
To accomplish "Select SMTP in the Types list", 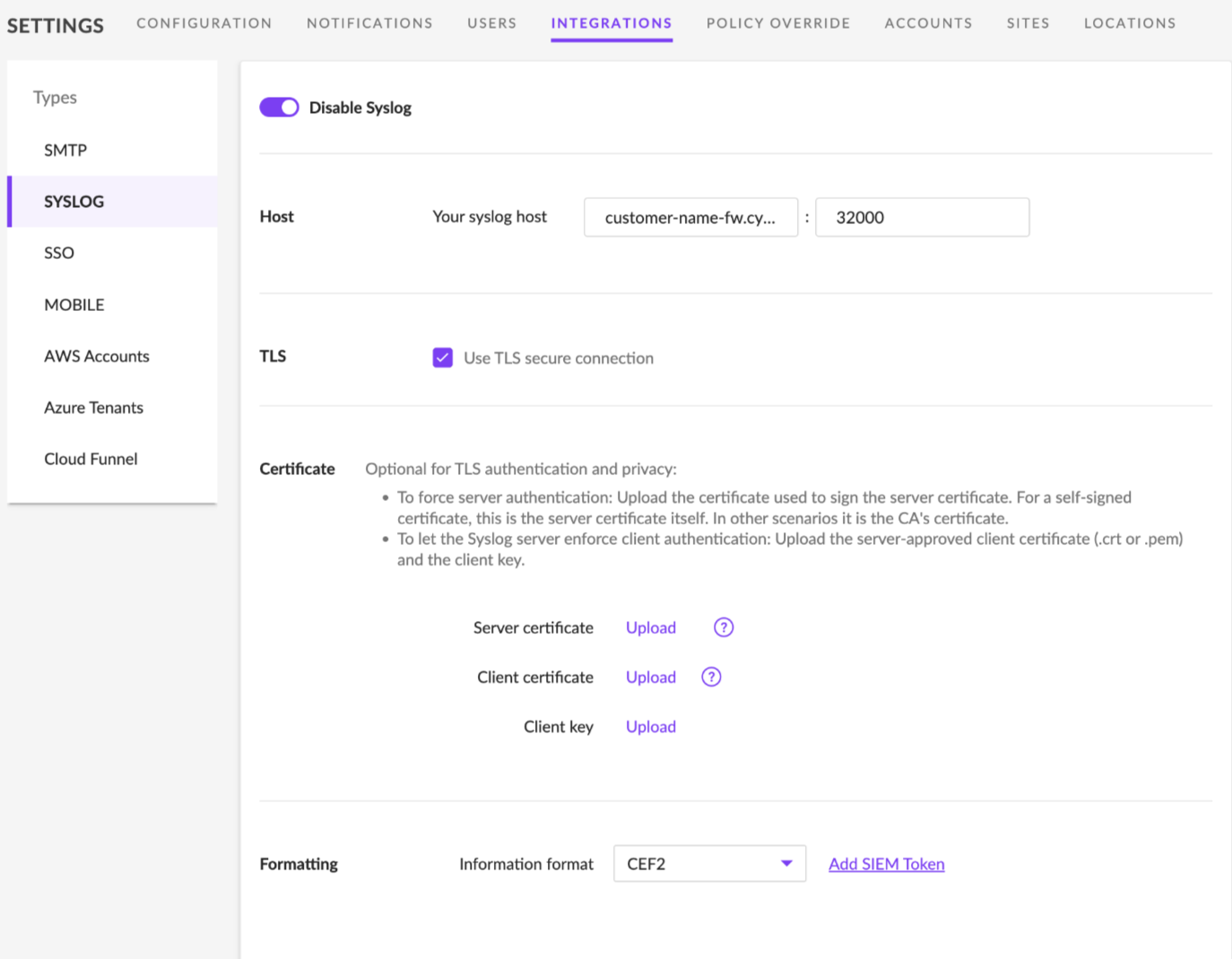I will (x=65, y=150).
